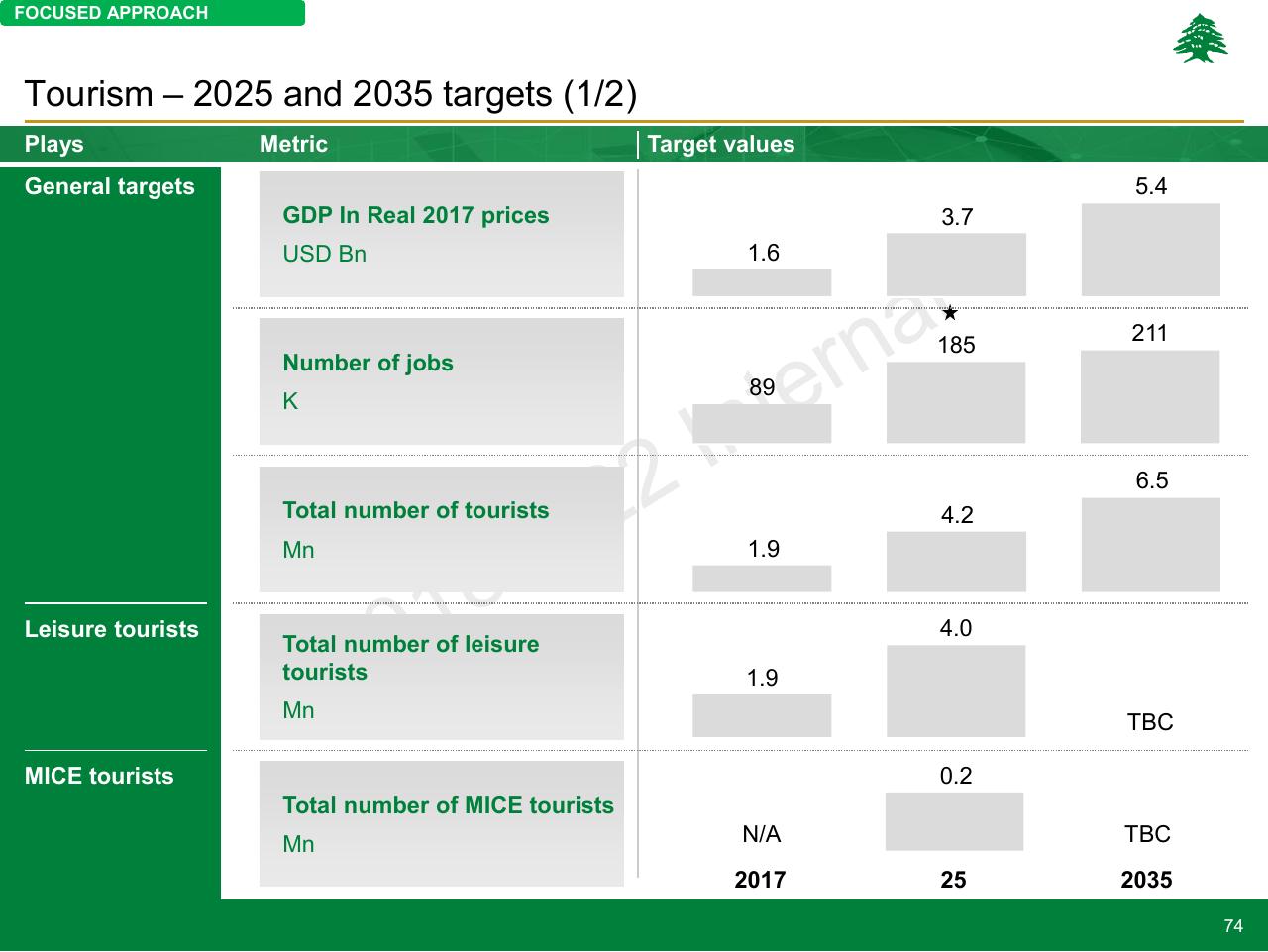Click the Target values header
This screenshot has width=1268, height=952.
click(x=721, y=144)
